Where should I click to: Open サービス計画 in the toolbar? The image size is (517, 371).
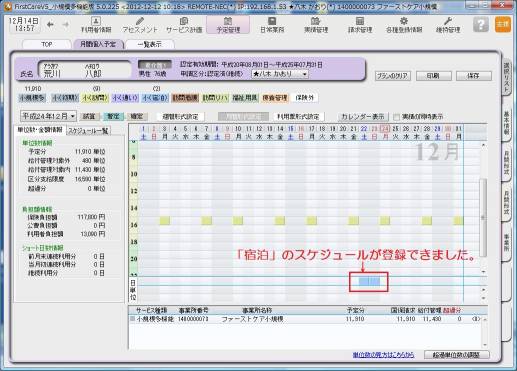(x=184, y=25)
